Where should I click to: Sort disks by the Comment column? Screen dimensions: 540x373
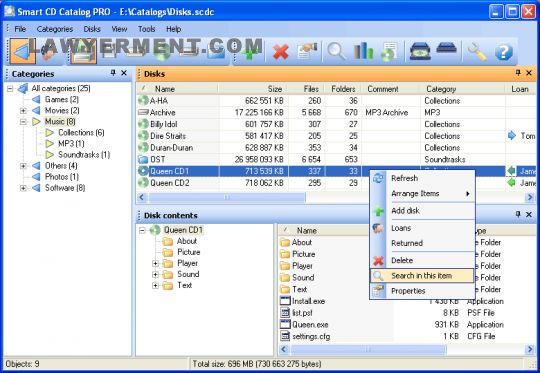point(391,89)
